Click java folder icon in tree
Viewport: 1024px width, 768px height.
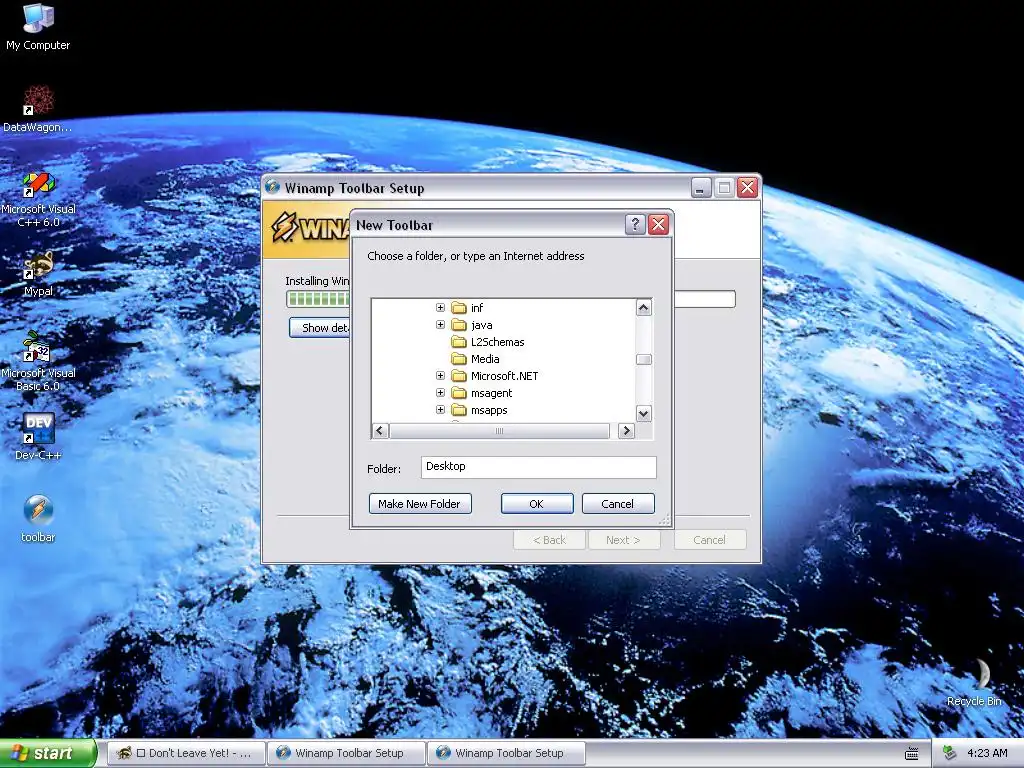tap(459, 325)
